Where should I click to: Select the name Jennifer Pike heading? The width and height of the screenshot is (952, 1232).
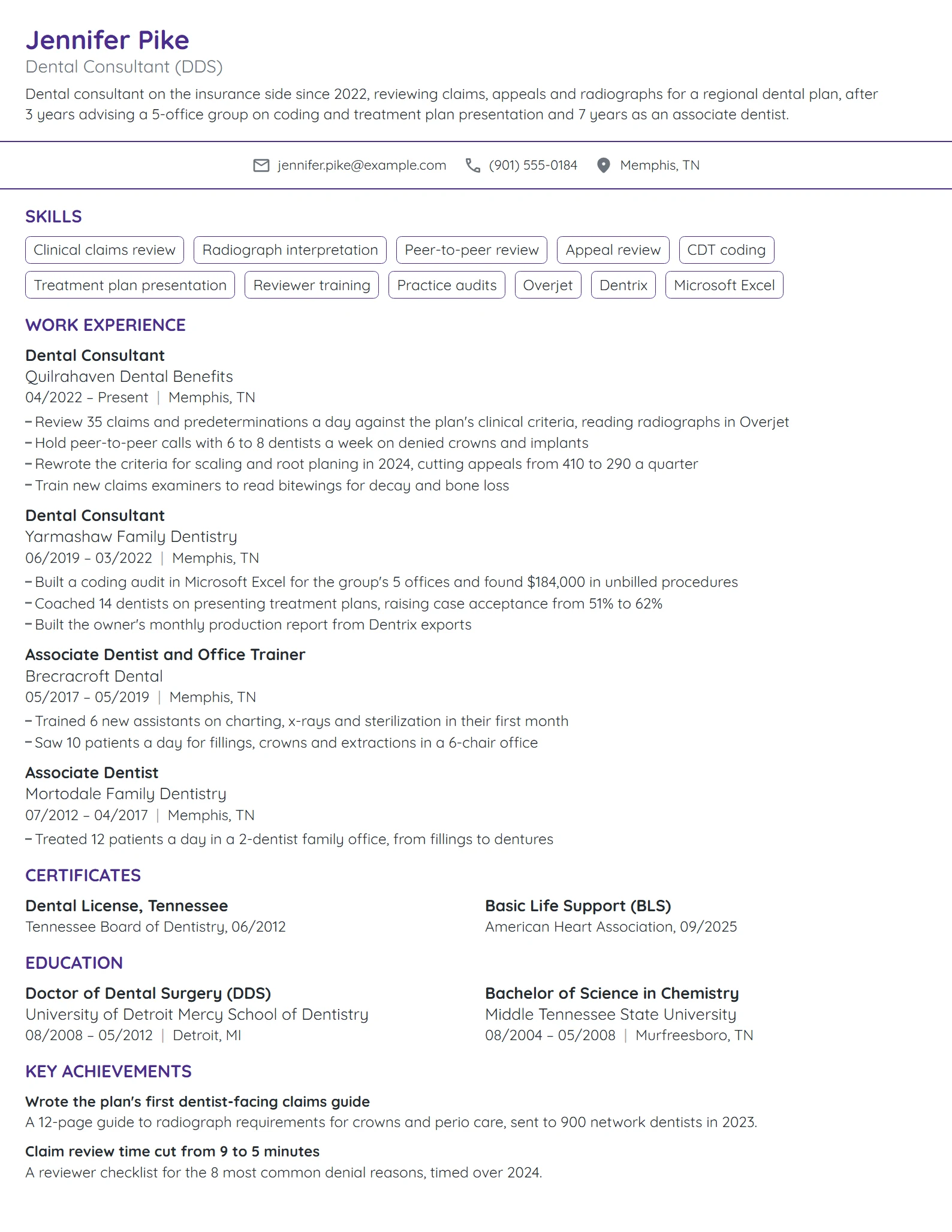coord(107,40)
